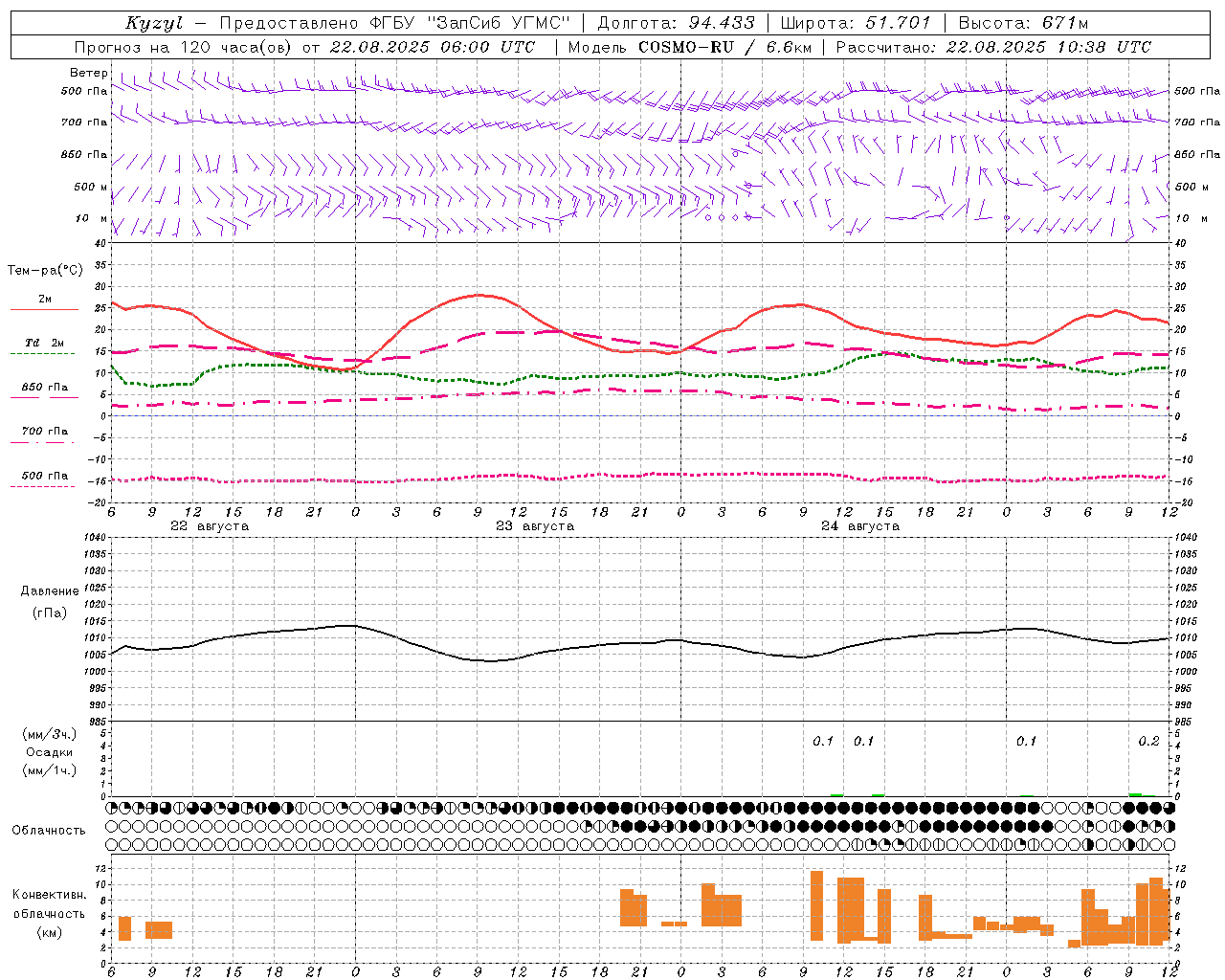Click the dash-dot "700 гПа" temperature legend entry
This screenshot has height=980, width=1225.
point(44,431)
